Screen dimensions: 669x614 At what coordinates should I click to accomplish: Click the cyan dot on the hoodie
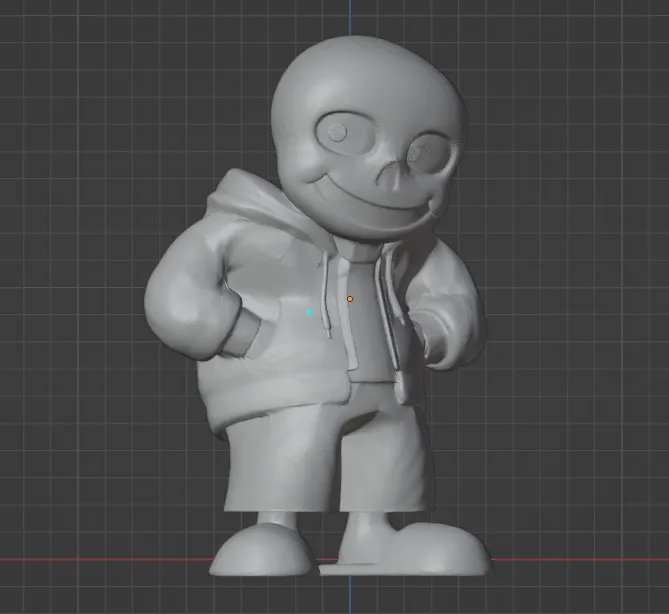[x=309, y=313]
